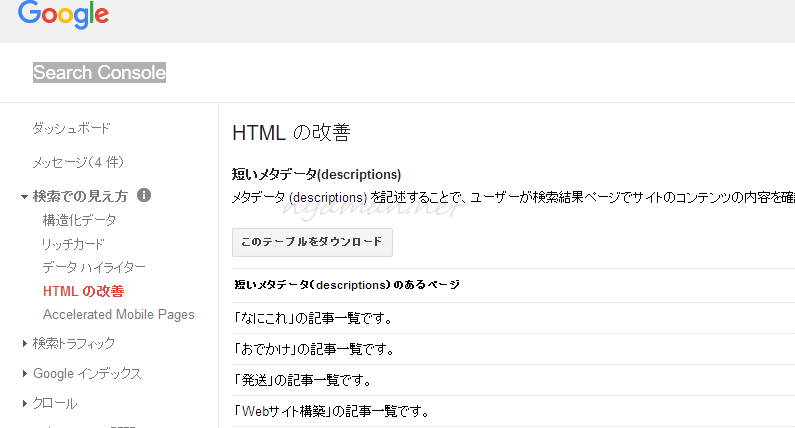This screenshot has width=795, height=428.
Task: Select the 検索での見え方 sidebar heading
Action: [80, 196]
